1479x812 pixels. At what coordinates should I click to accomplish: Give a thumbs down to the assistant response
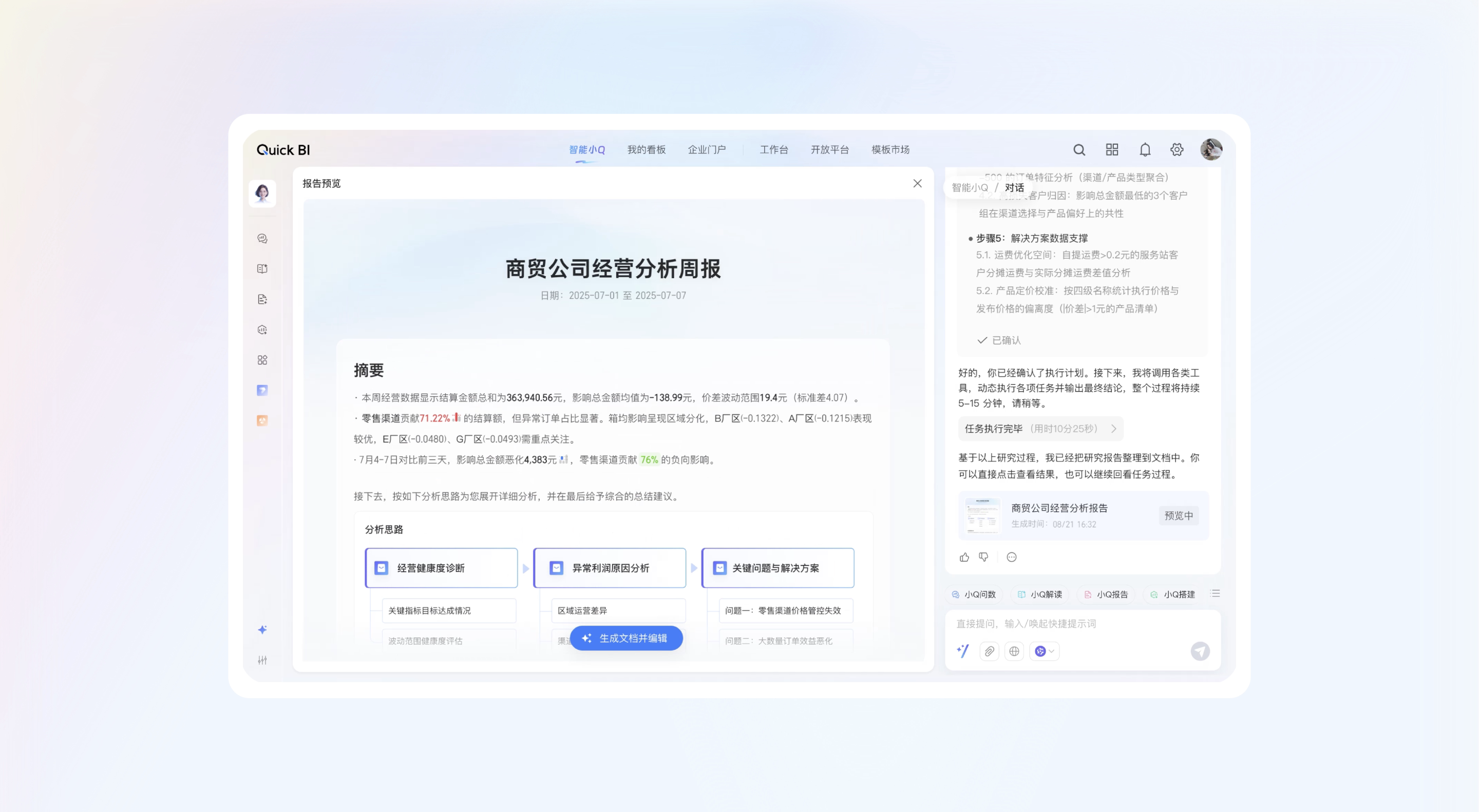(x=983, y=556)
